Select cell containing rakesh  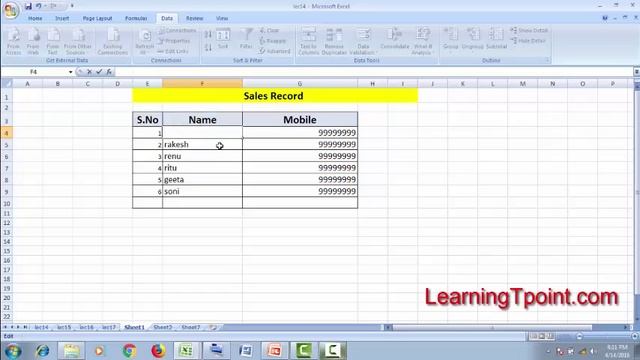point(202,144)
